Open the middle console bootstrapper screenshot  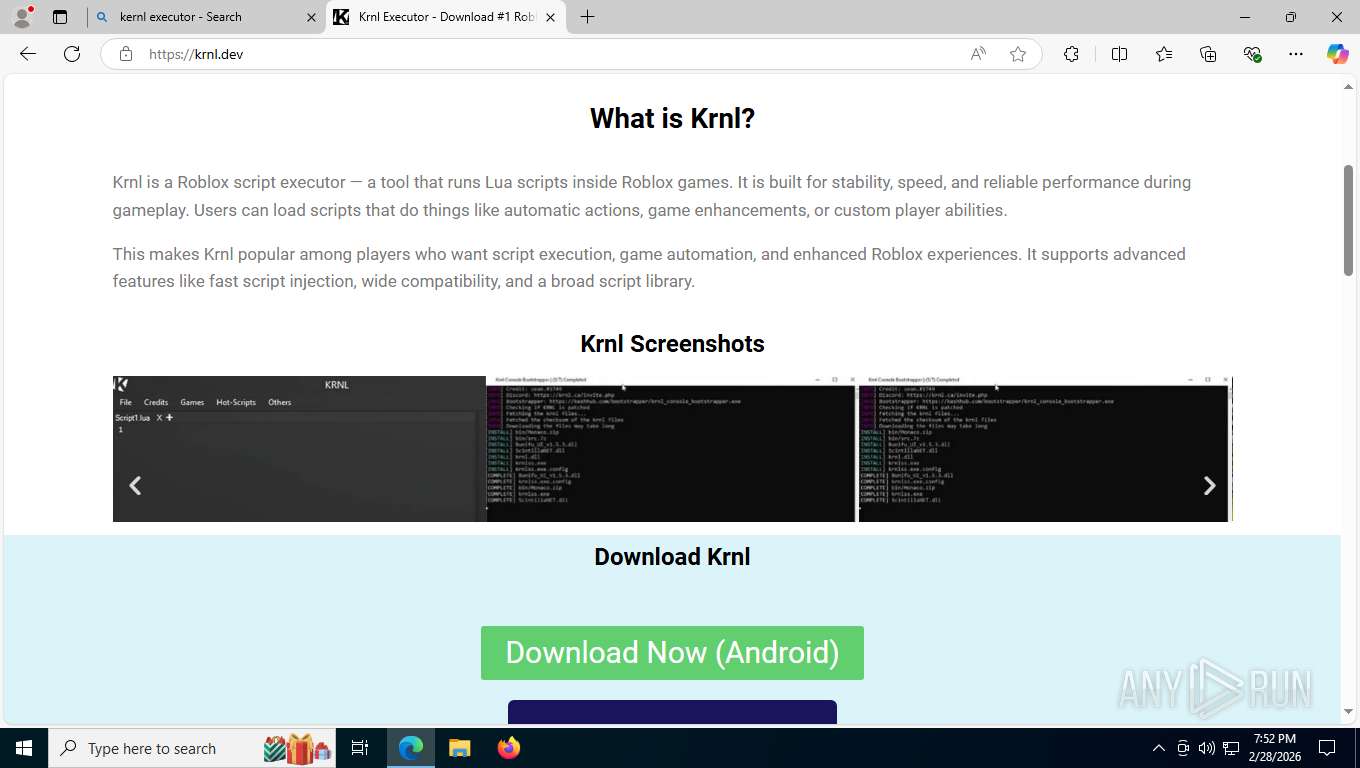click(x=670, y=449)
